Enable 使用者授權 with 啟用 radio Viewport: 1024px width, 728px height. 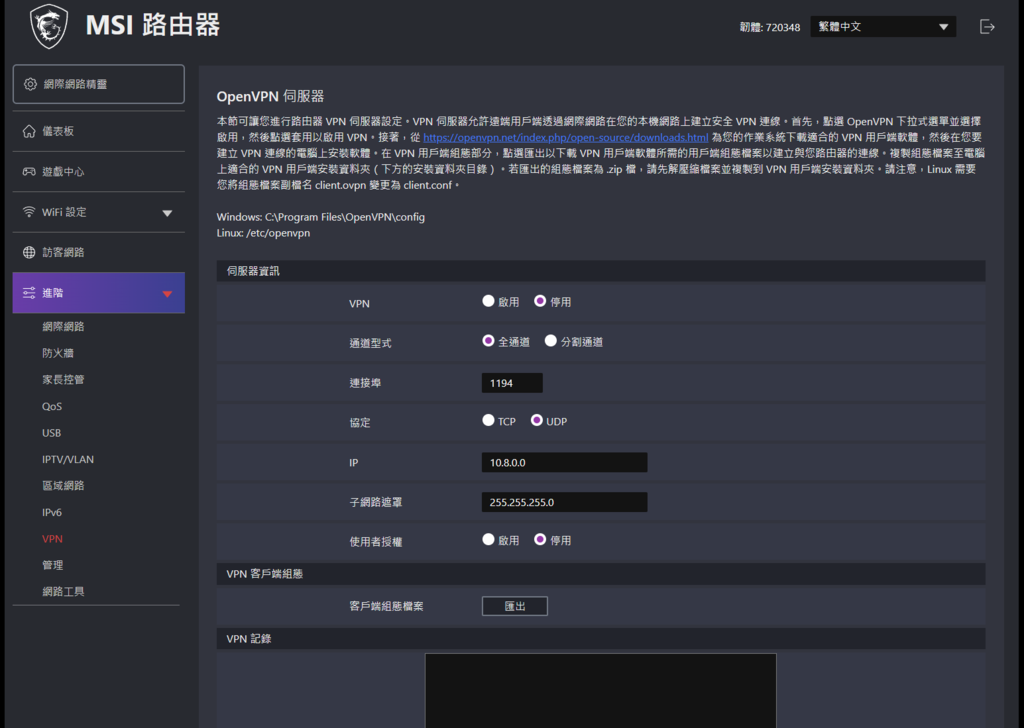pos(488,539)
